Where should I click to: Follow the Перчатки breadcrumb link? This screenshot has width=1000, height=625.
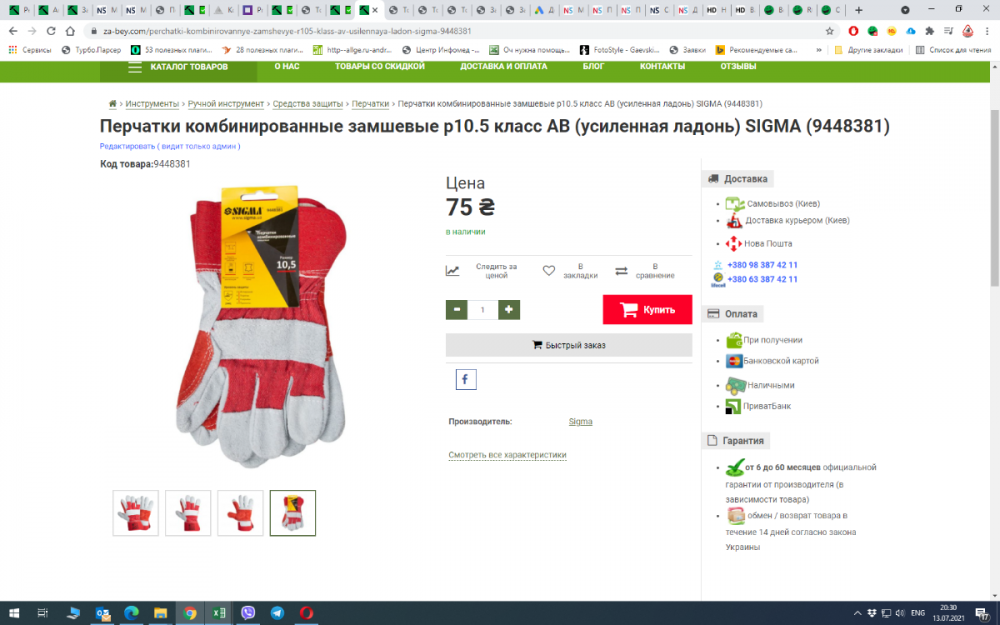[371, 104]
